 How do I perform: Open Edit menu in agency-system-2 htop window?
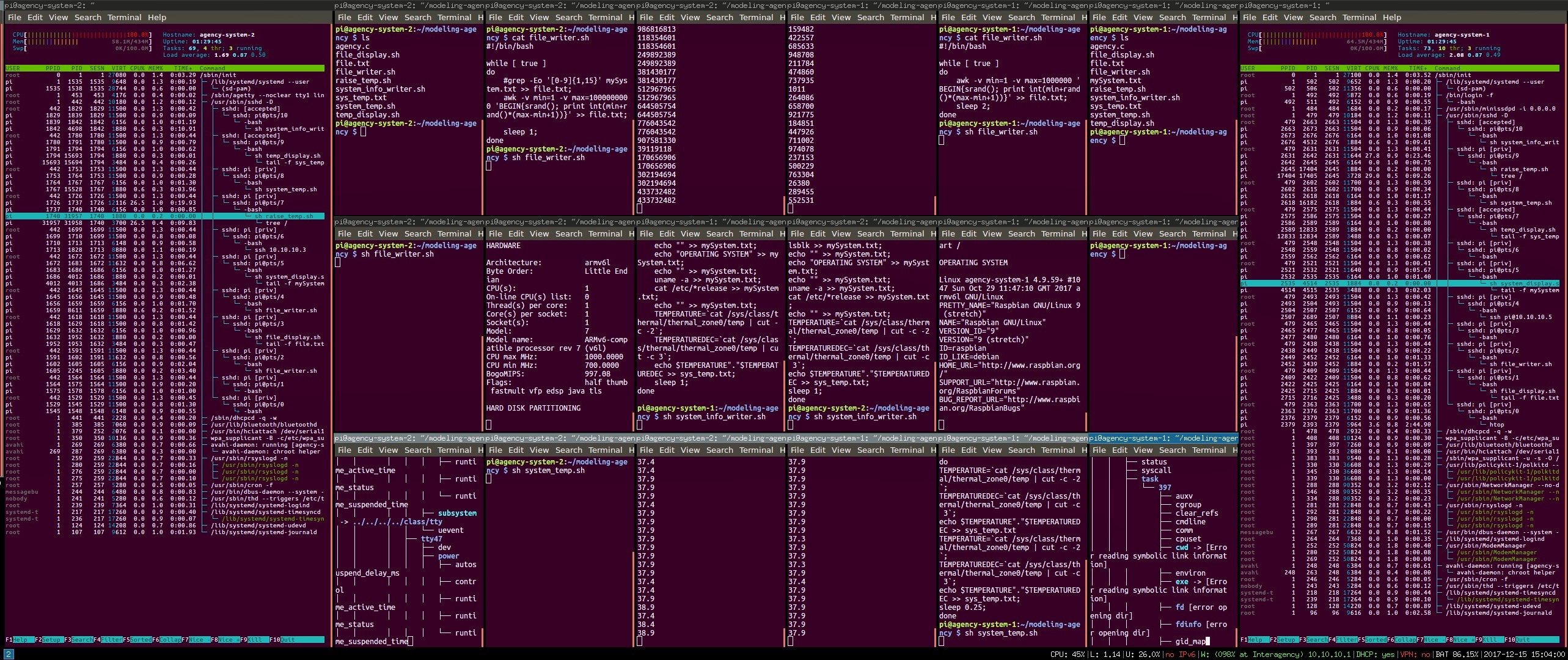point(35,18)
